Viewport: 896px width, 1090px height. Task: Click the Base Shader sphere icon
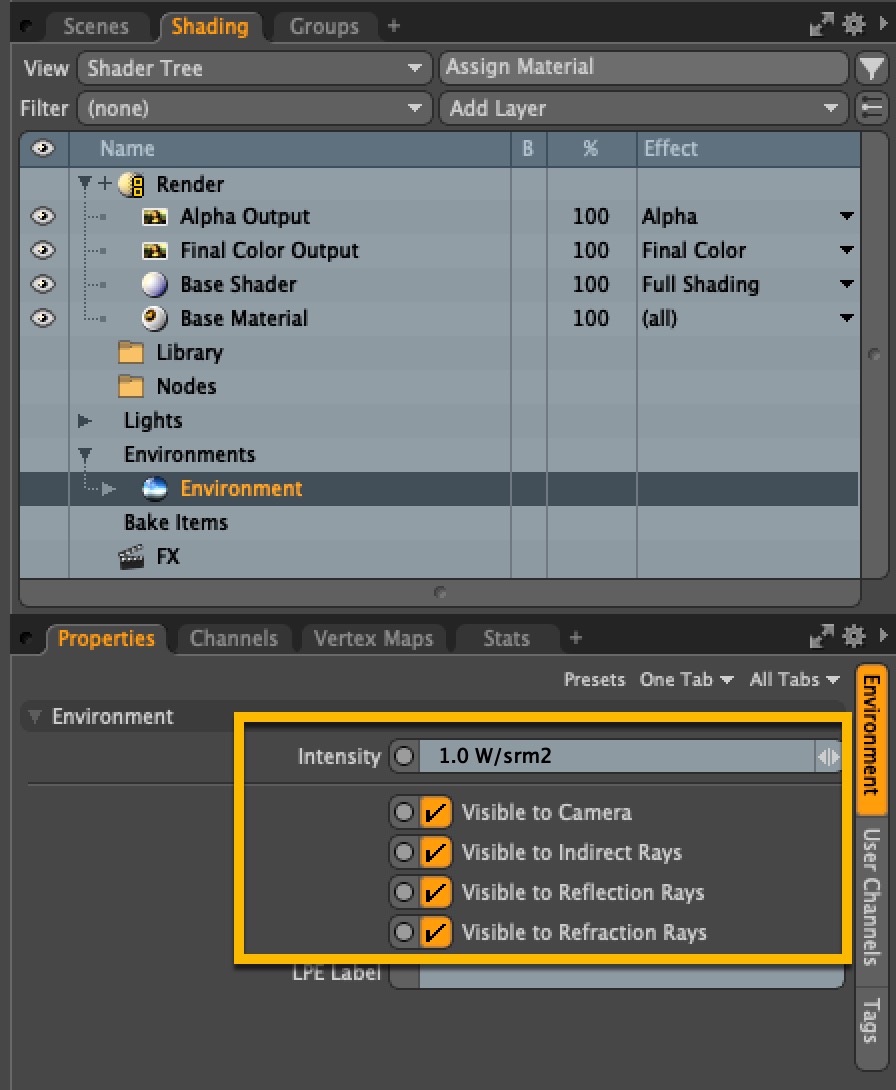[155, 285]
